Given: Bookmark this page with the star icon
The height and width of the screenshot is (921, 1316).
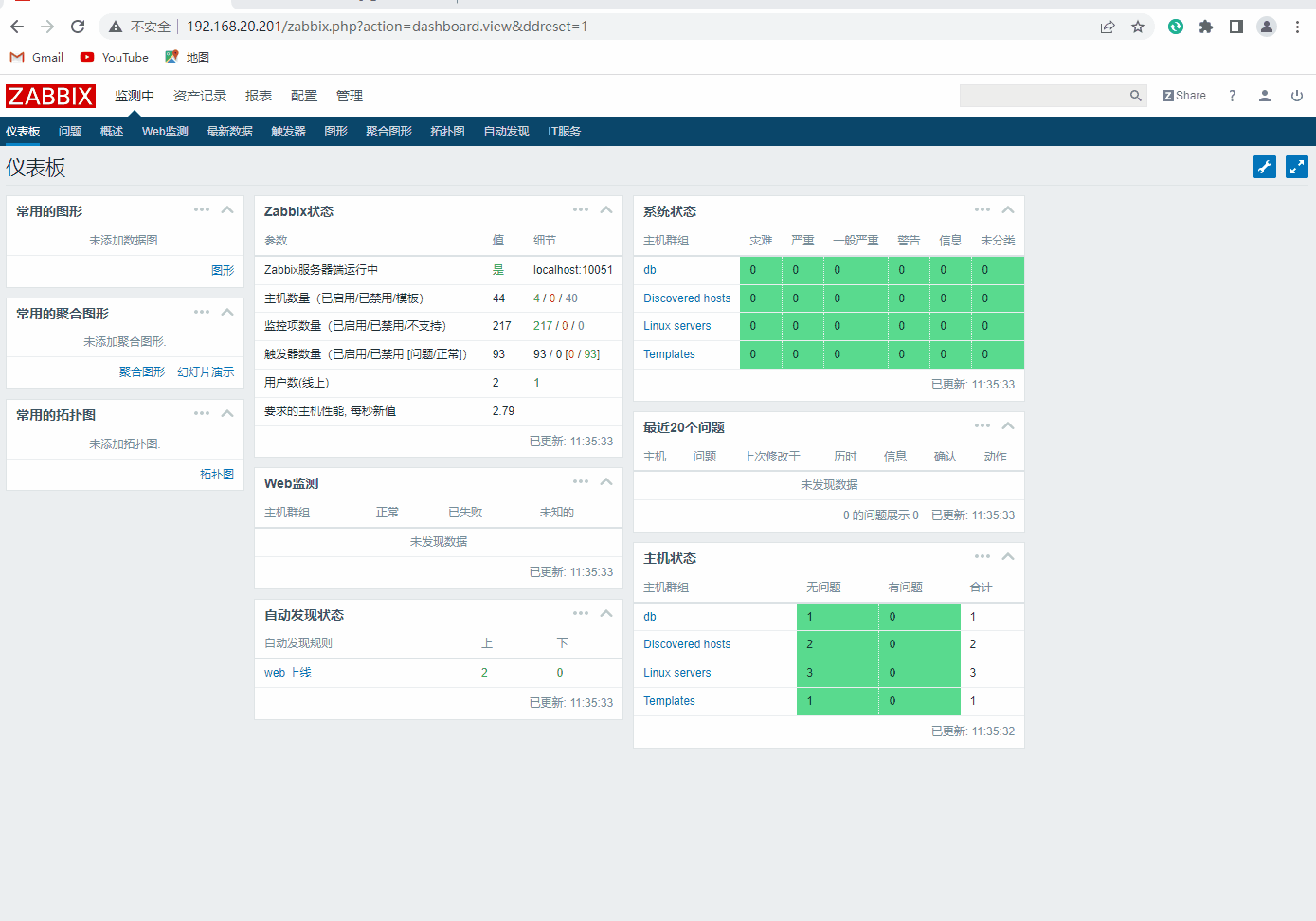Looking at the screenshot, I should point(1138,27).
